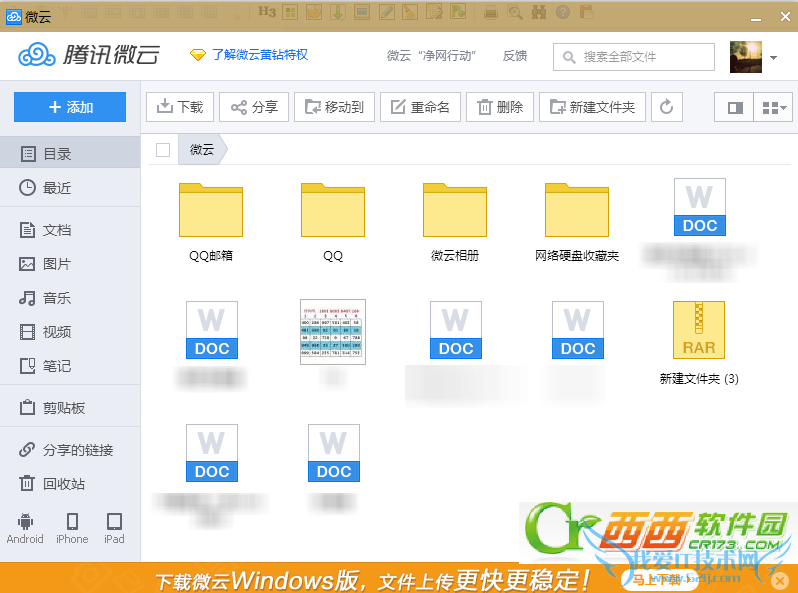
Task: Click the 腾讯微云 logo
Action: (x=89, y=54)
